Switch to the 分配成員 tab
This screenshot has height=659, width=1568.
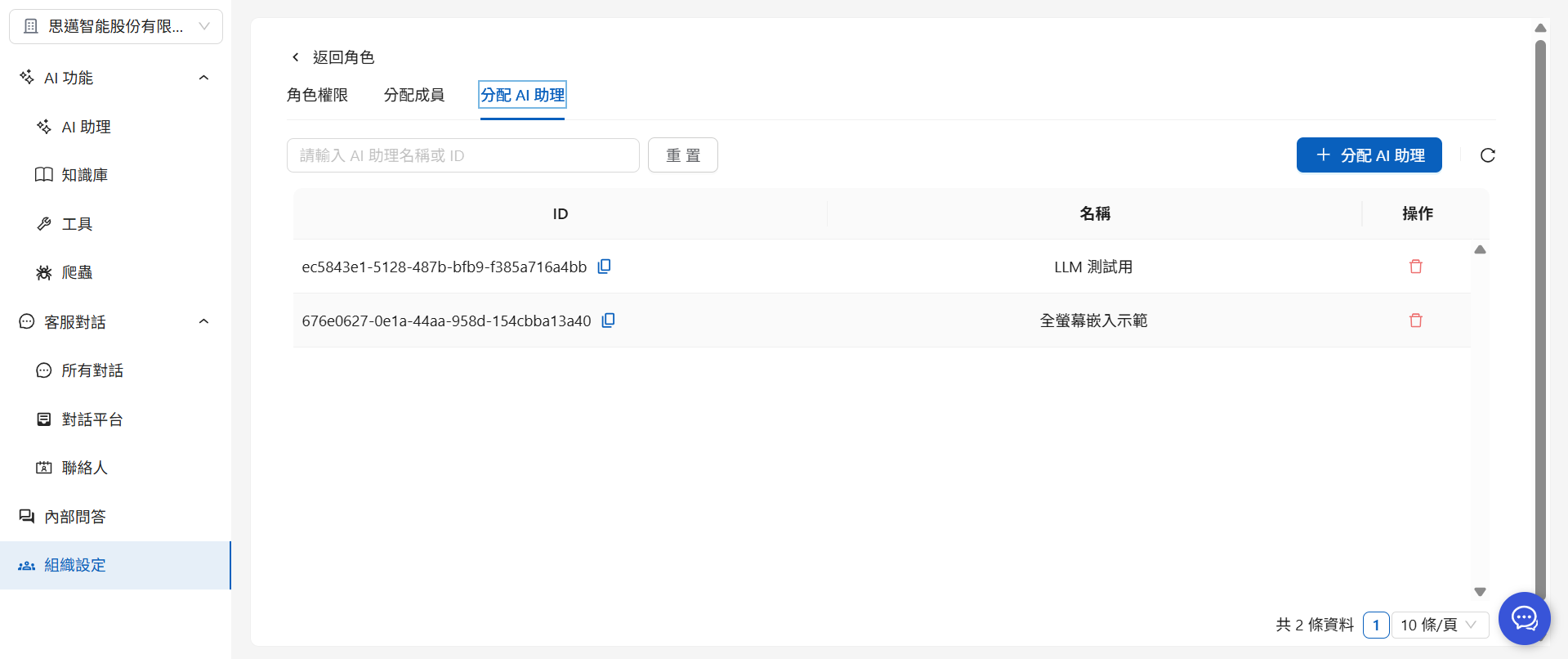tap(413, 95)
